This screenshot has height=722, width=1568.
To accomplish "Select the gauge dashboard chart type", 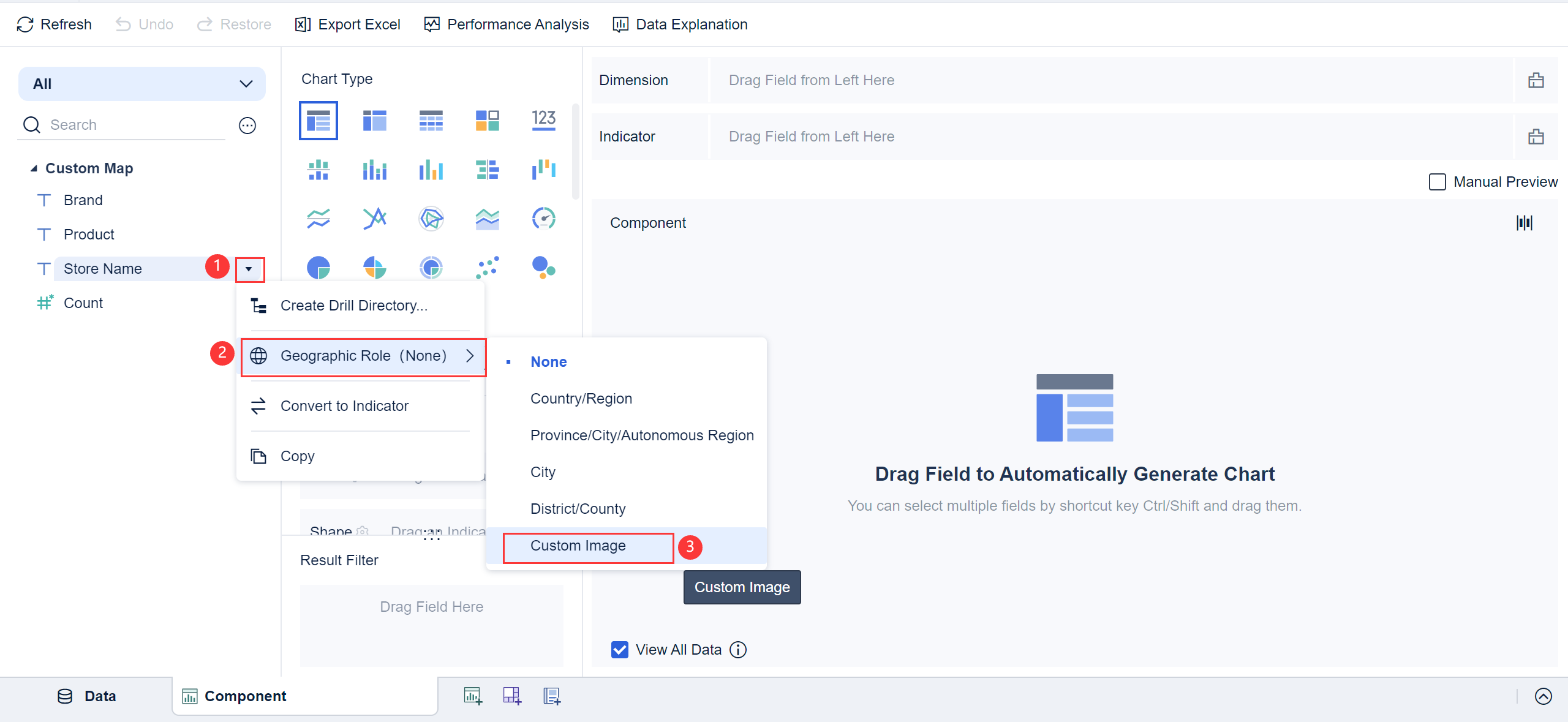I will [544, 219].
